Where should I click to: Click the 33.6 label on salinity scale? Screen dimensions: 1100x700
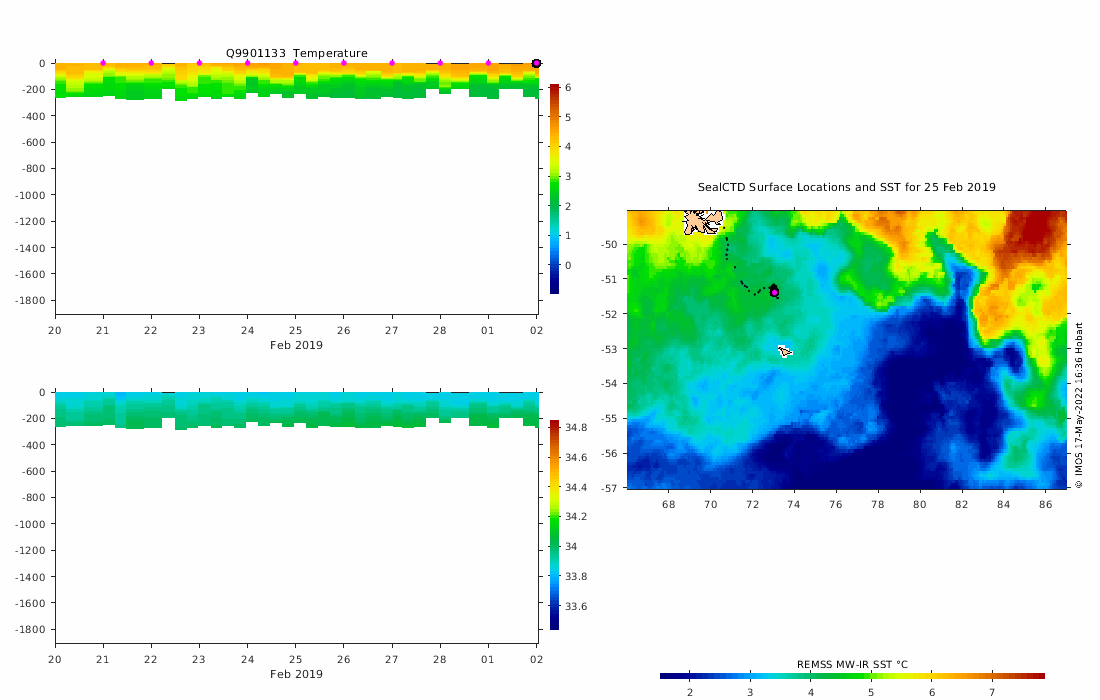(x=576, y=607)
